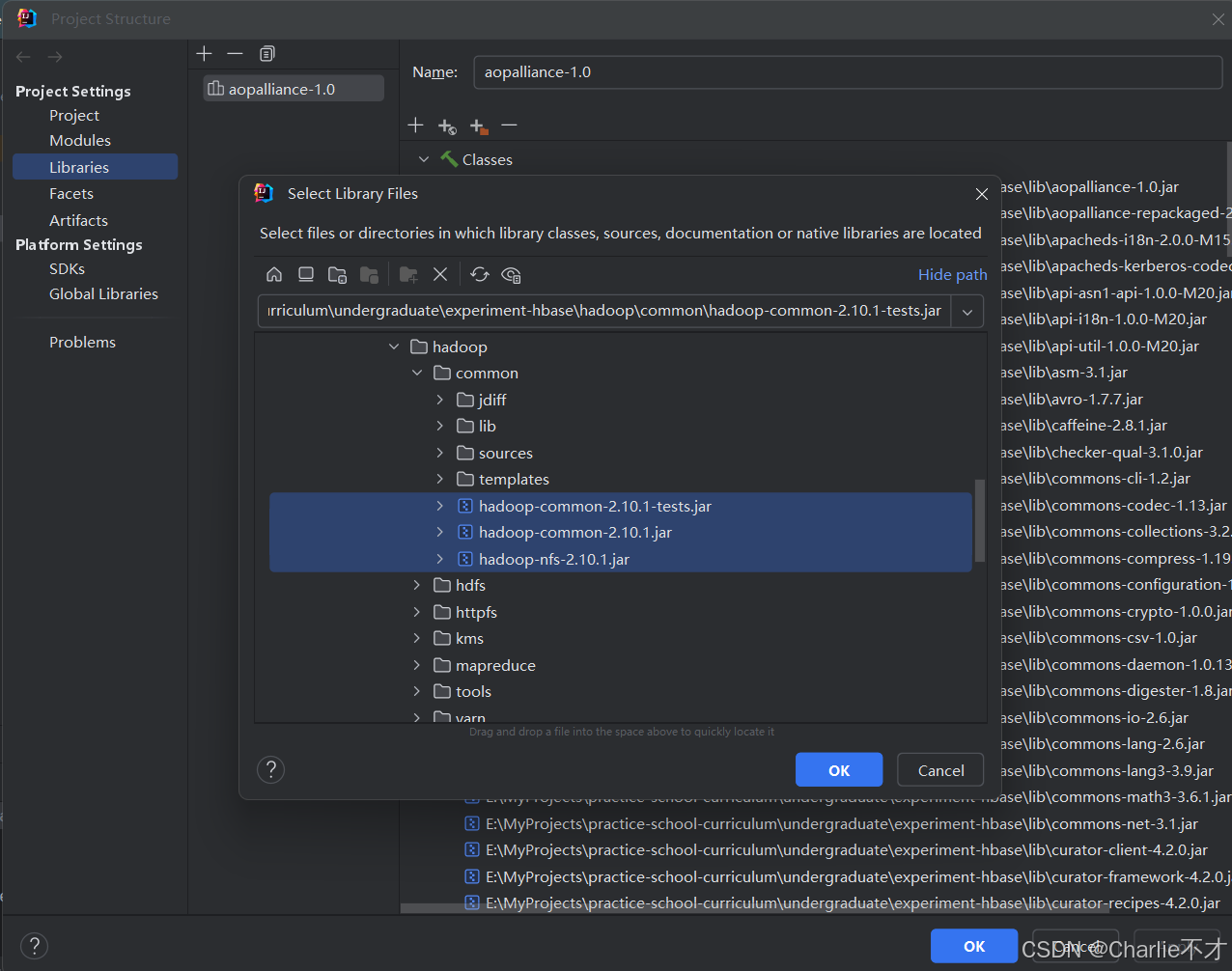Viewport: 1232px width, 971px height.
Task: Select Global Libraries in the sidebar
Action: 103,294
